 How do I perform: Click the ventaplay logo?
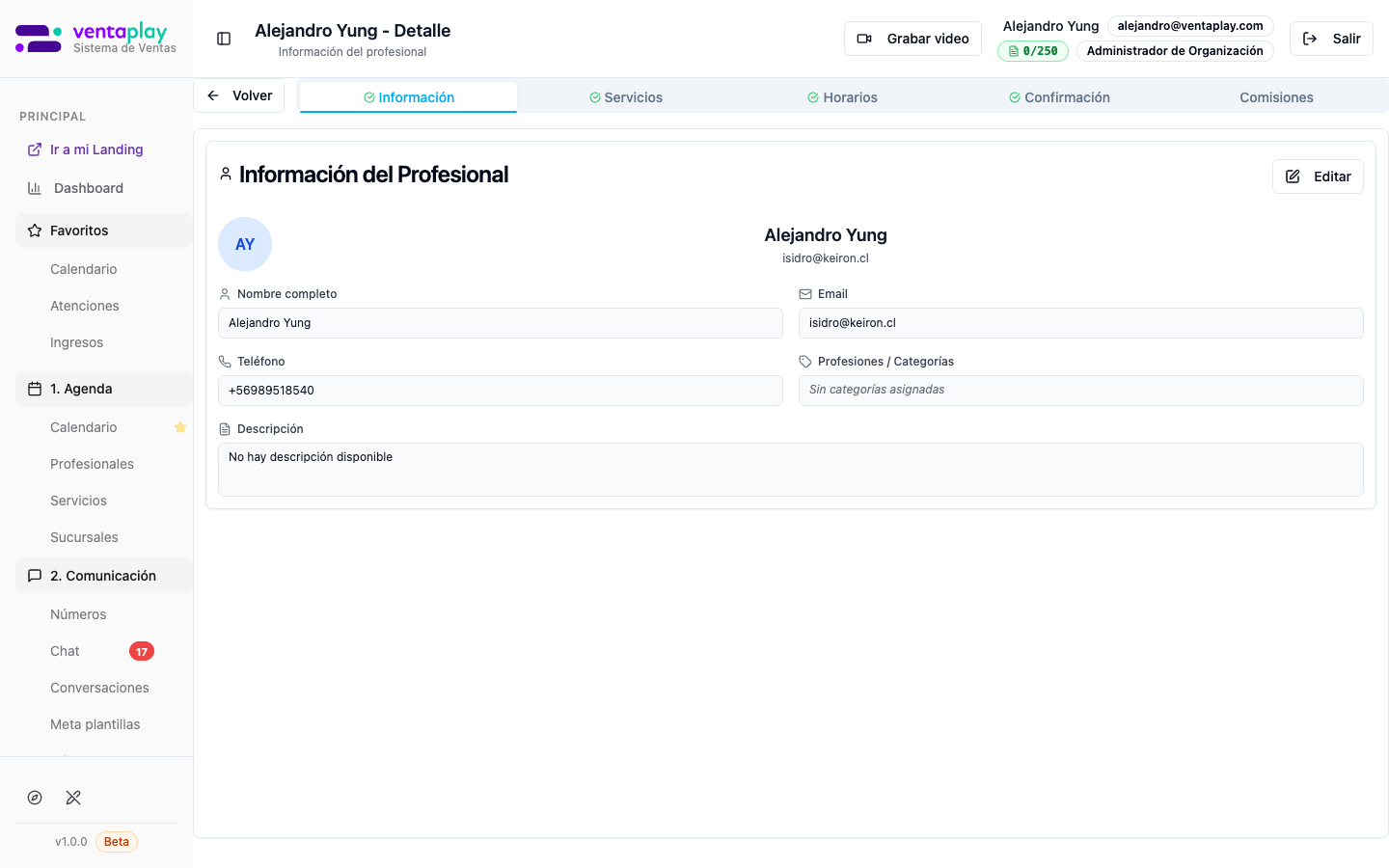coord(96,39)
